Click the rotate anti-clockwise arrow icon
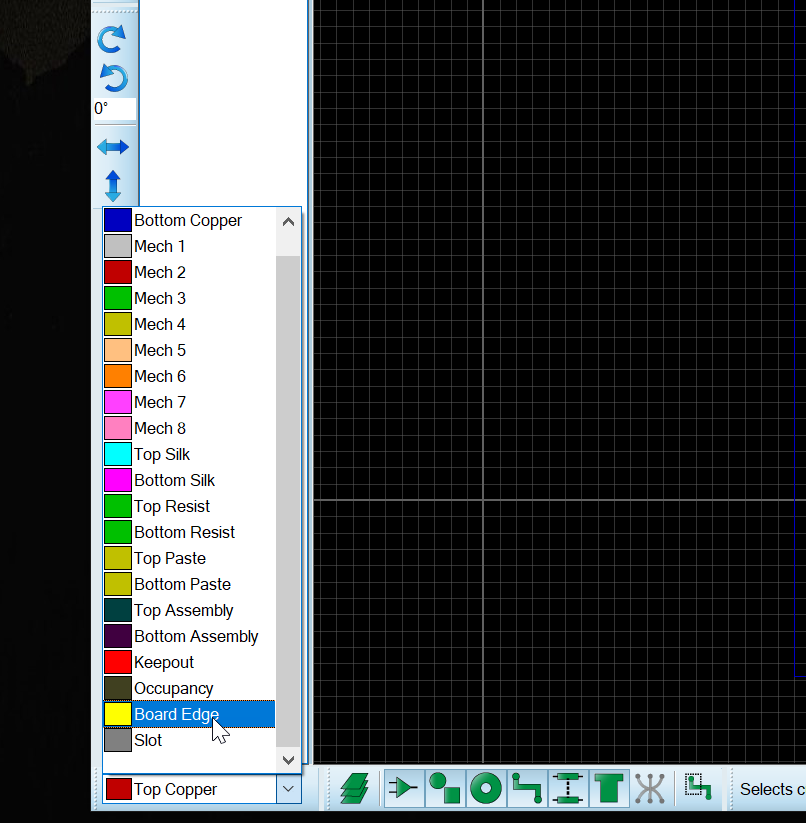Viewport: 806px width, 823px height. click(x=112, y=78)
